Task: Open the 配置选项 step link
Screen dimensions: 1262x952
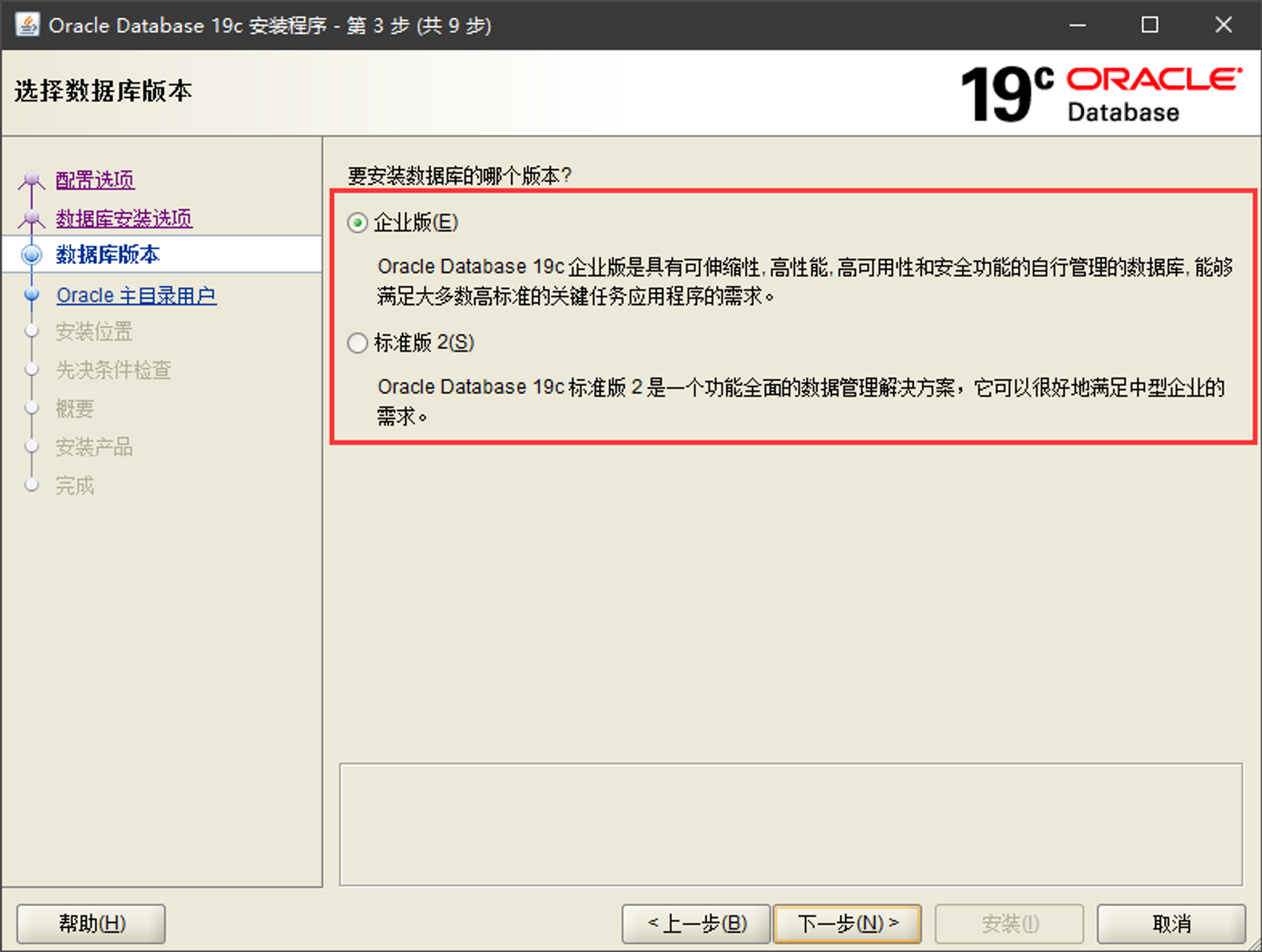Action: coord(95,180)
